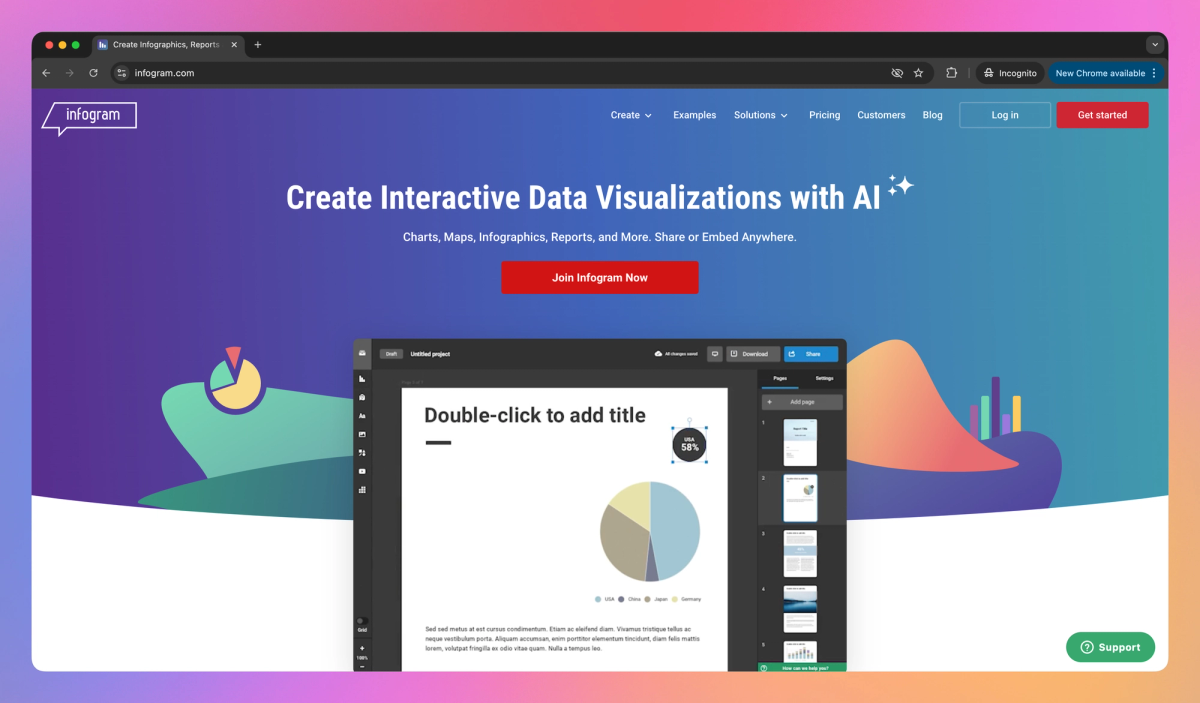Bookmark the page using the star icon

[919, 72]
